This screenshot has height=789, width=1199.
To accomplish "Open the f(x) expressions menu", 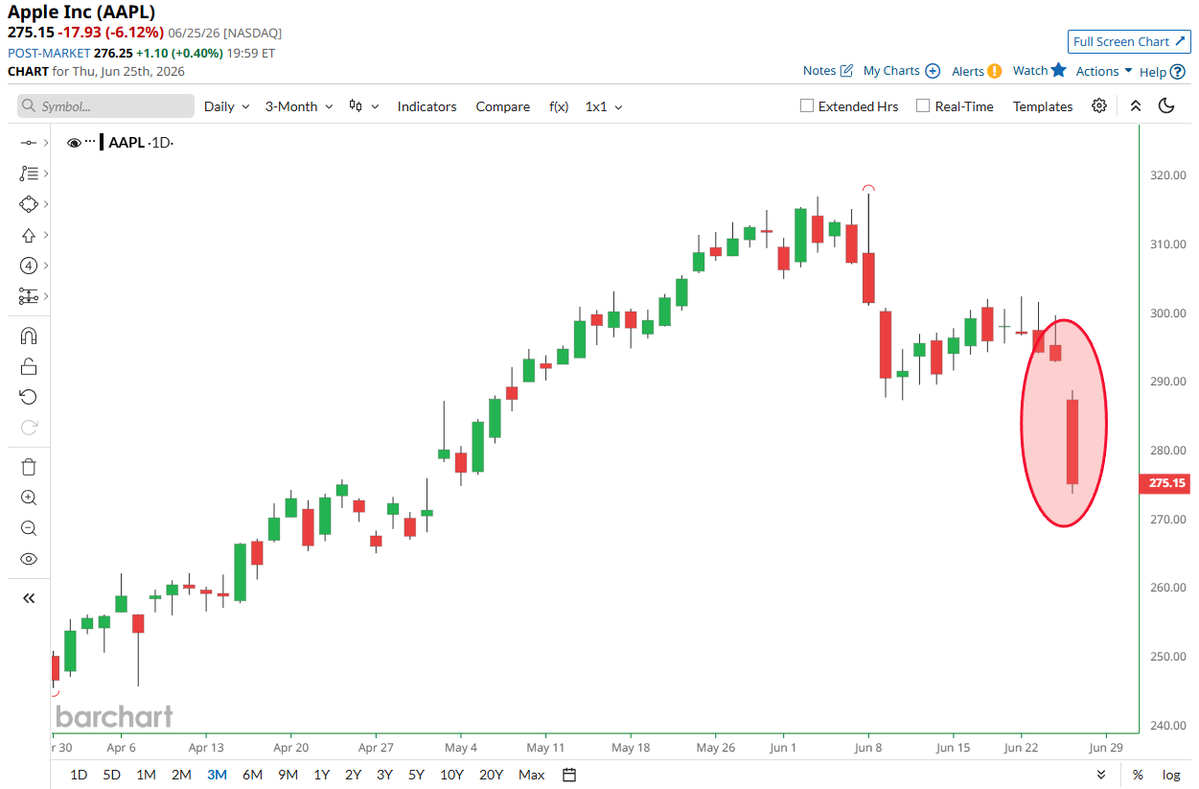I will pyautogui.click(x=559, y=106).
